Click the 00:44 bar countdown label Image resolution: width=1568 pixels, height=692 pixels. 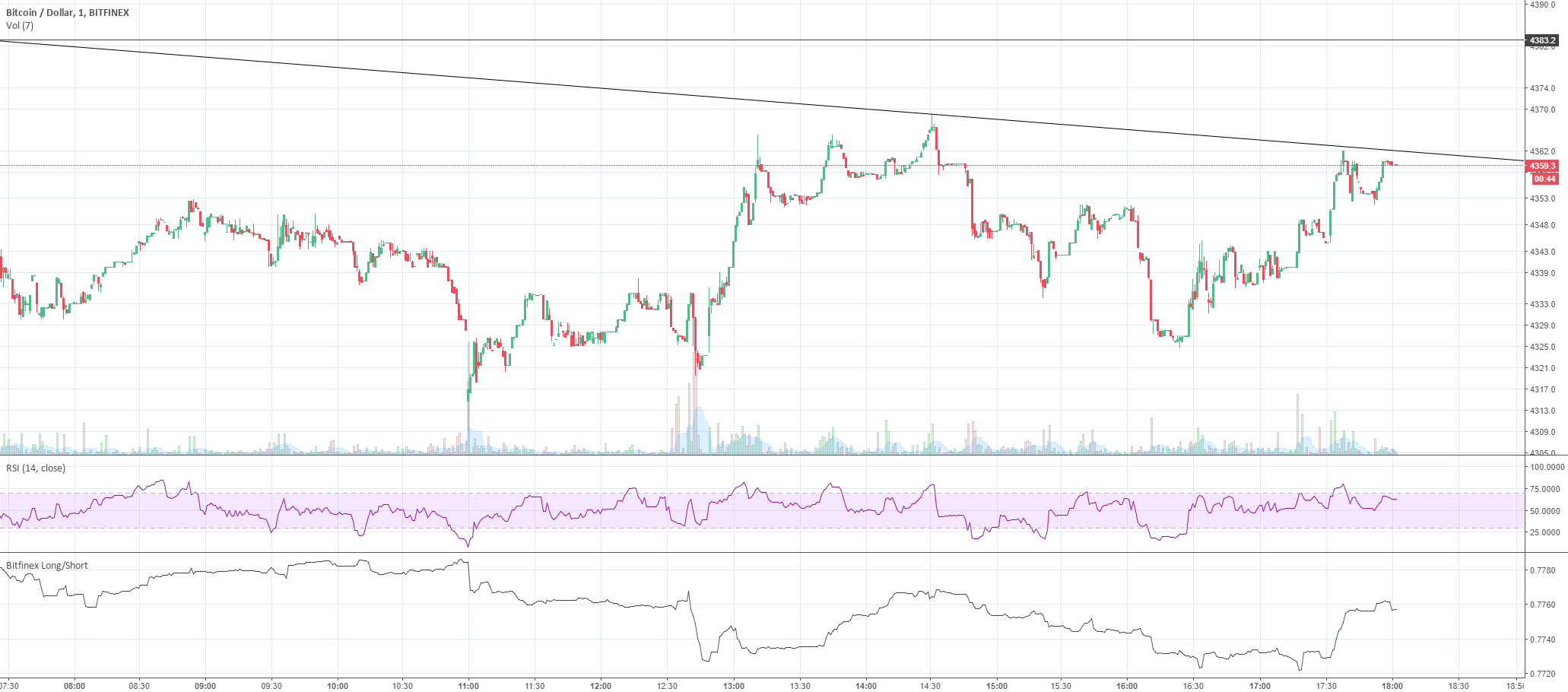pyautogui.click(x=1544, y=179)
